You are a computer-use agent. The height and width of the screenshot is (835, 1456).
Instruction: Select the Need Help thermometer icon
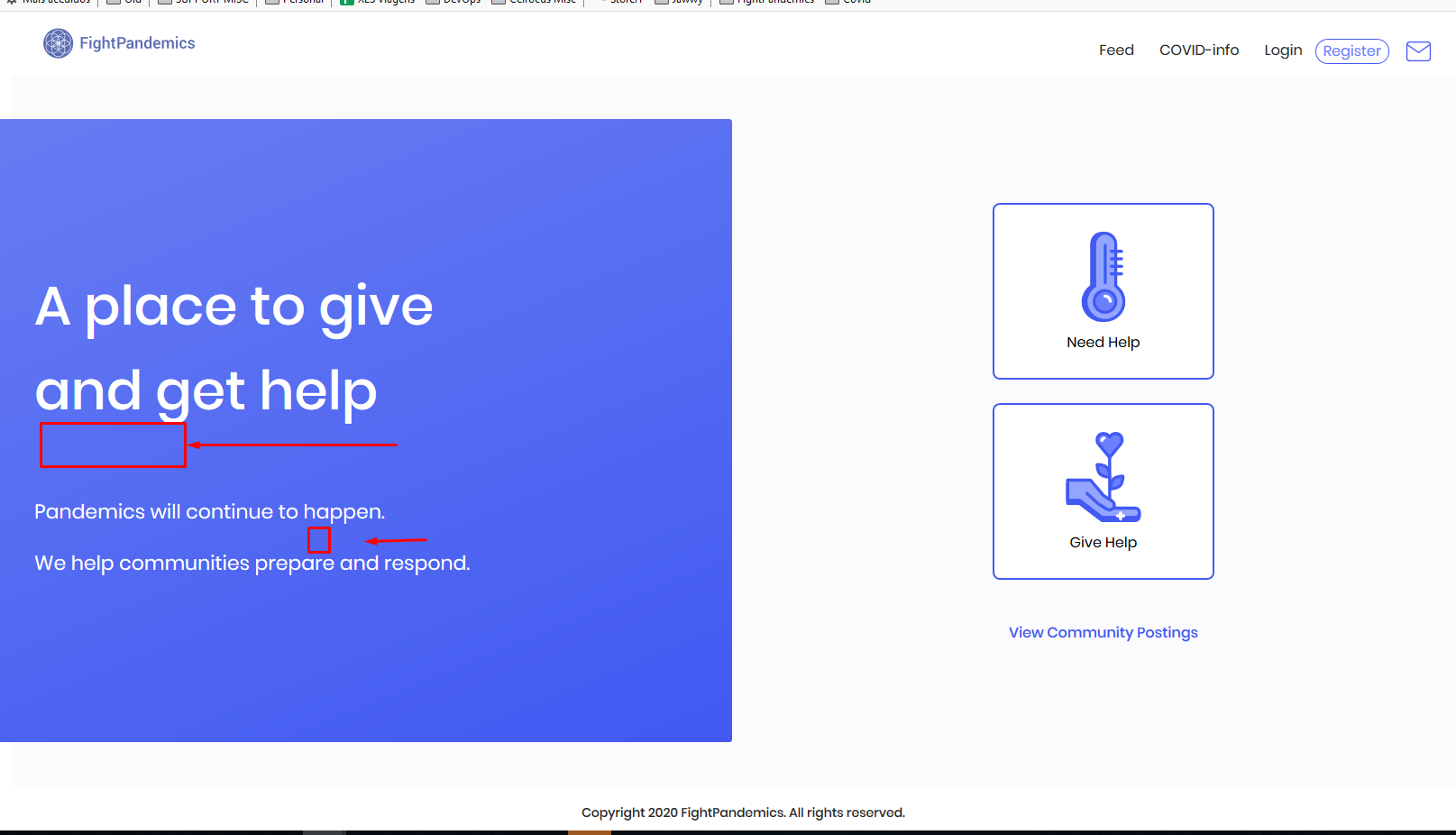click(1103, 277)
